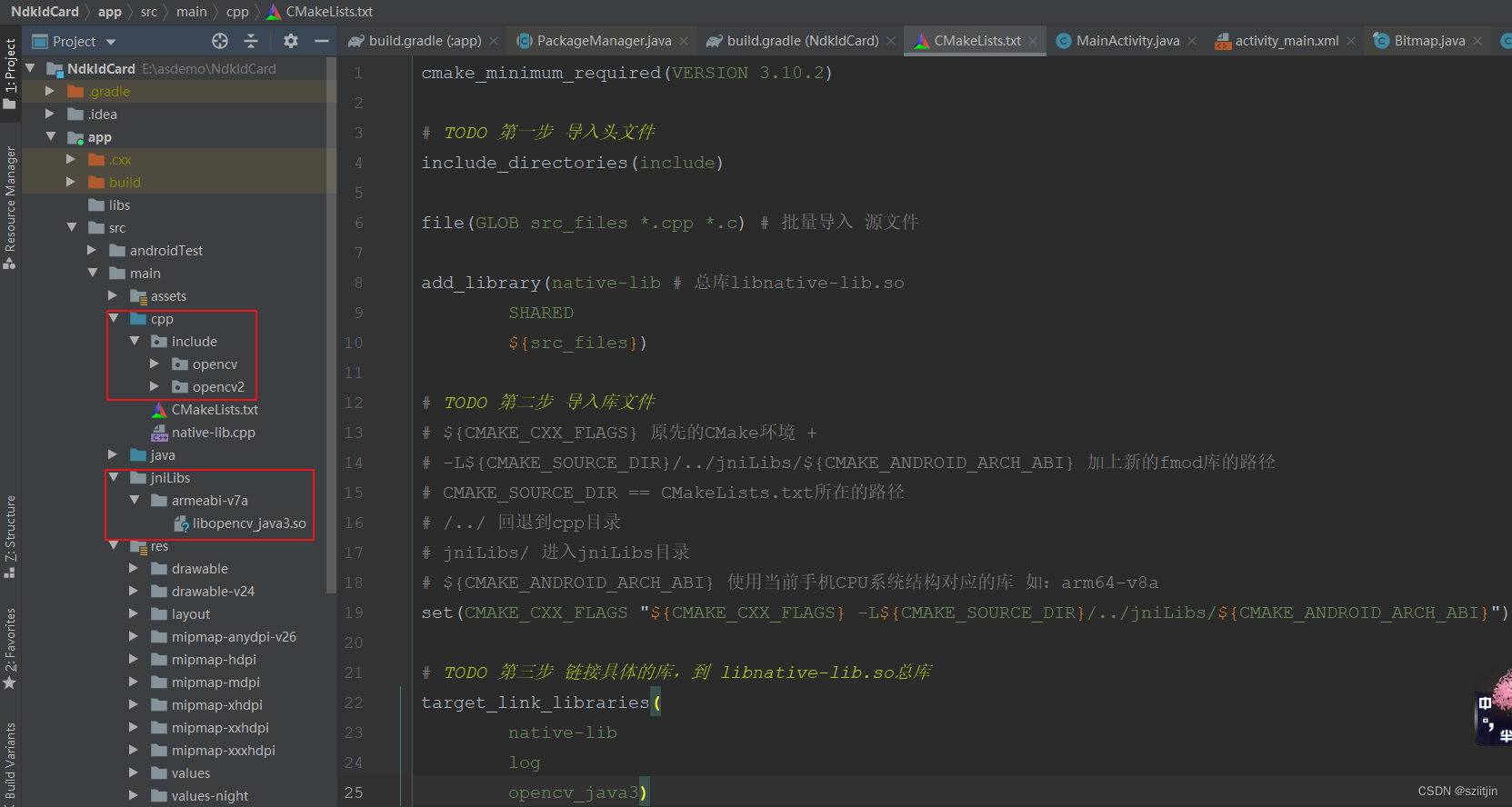Open the 2: Favorites tool window

pos(10,648)
